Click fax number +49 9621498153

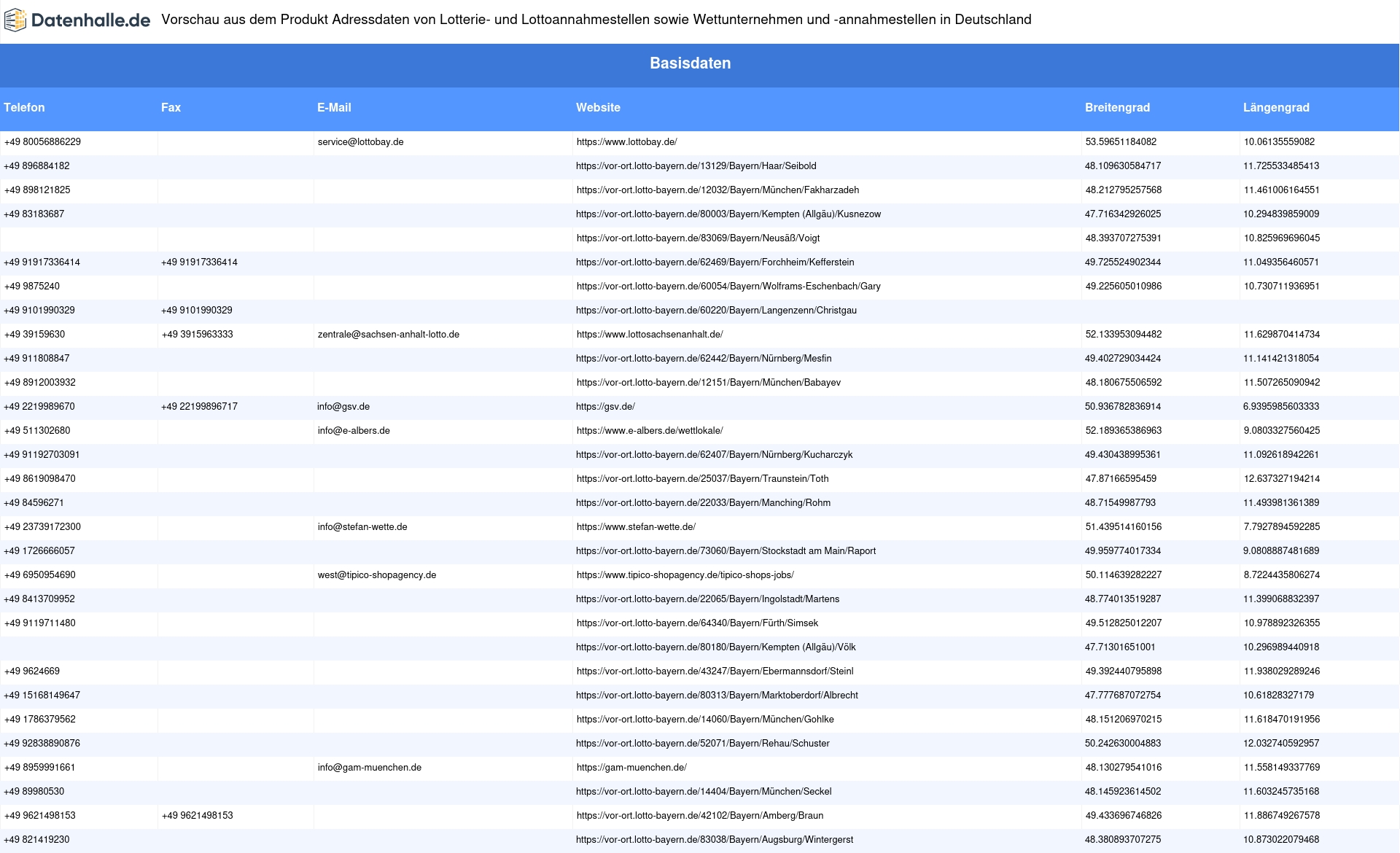[x=198, y=816]
